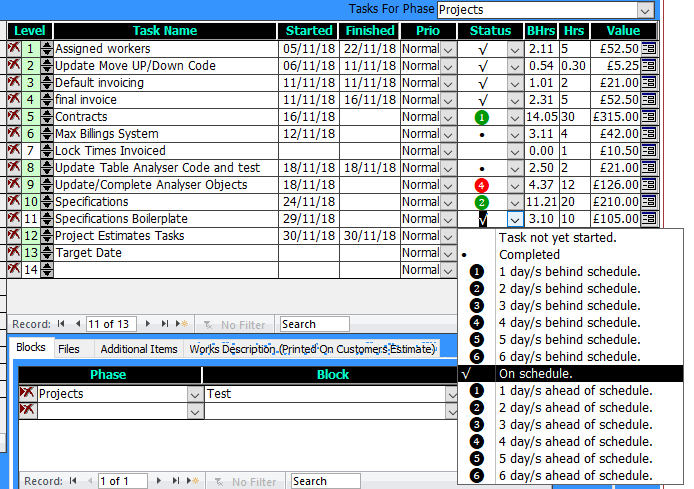Screen dimensions: 694x489
Task: Create new block record
Action: (193, 481)
